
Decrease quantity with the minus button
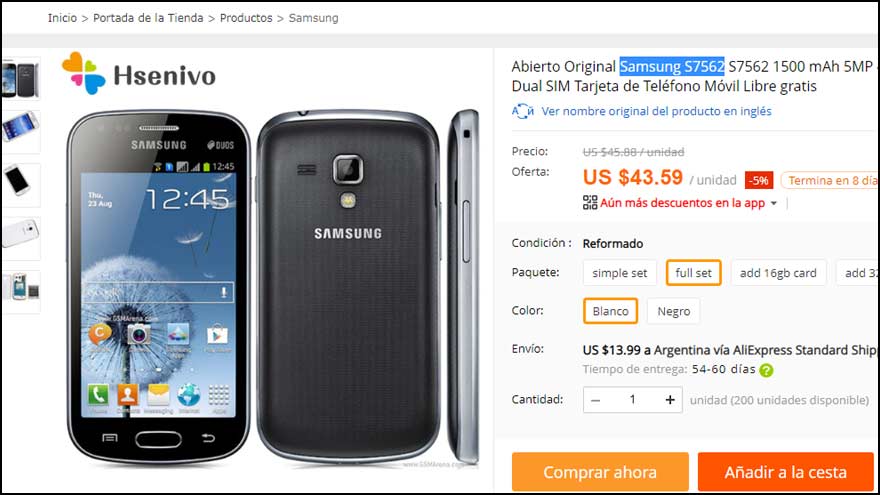click(x=596, y=400)
